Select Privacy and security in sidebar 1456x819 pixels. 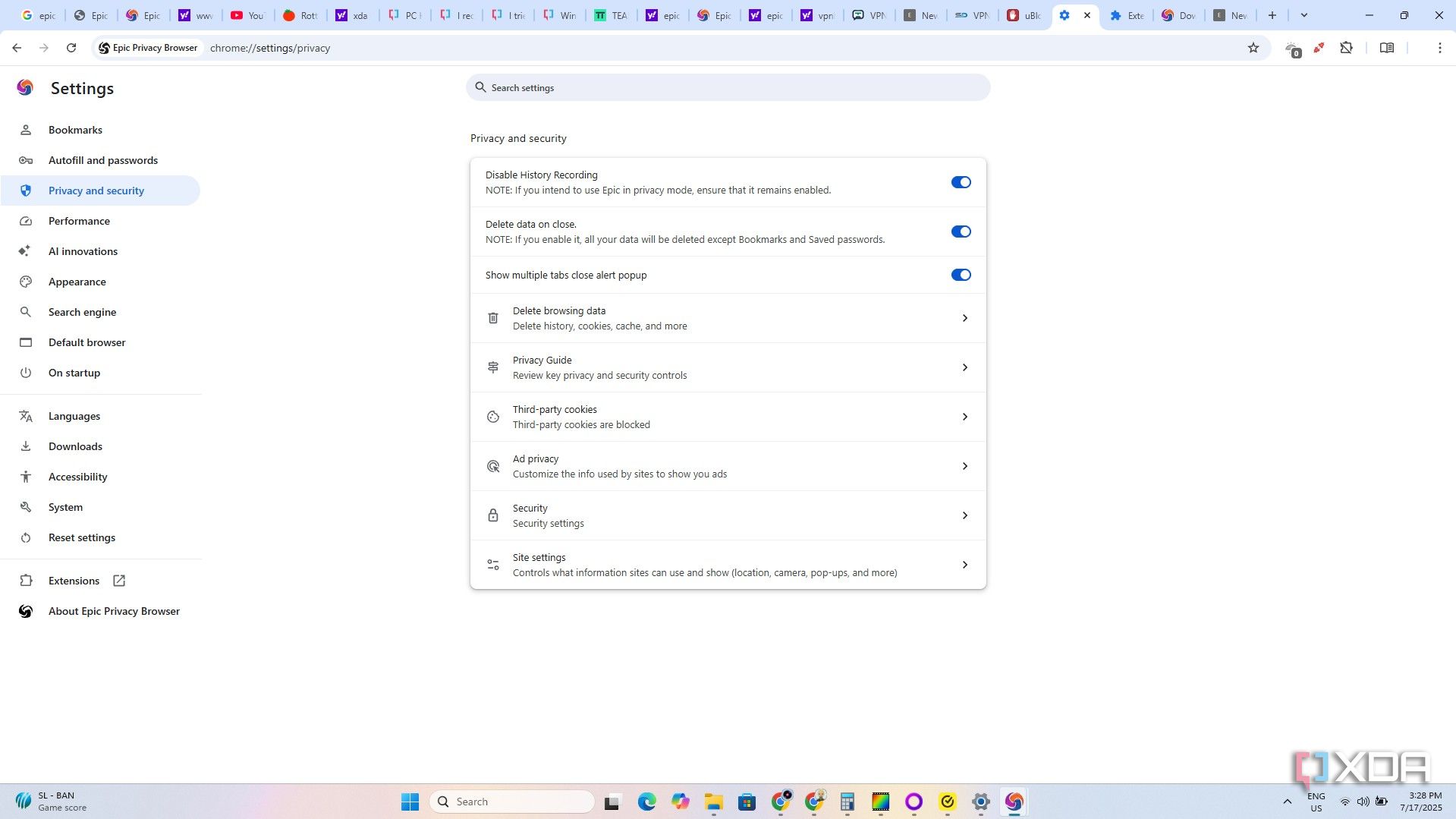100,191
